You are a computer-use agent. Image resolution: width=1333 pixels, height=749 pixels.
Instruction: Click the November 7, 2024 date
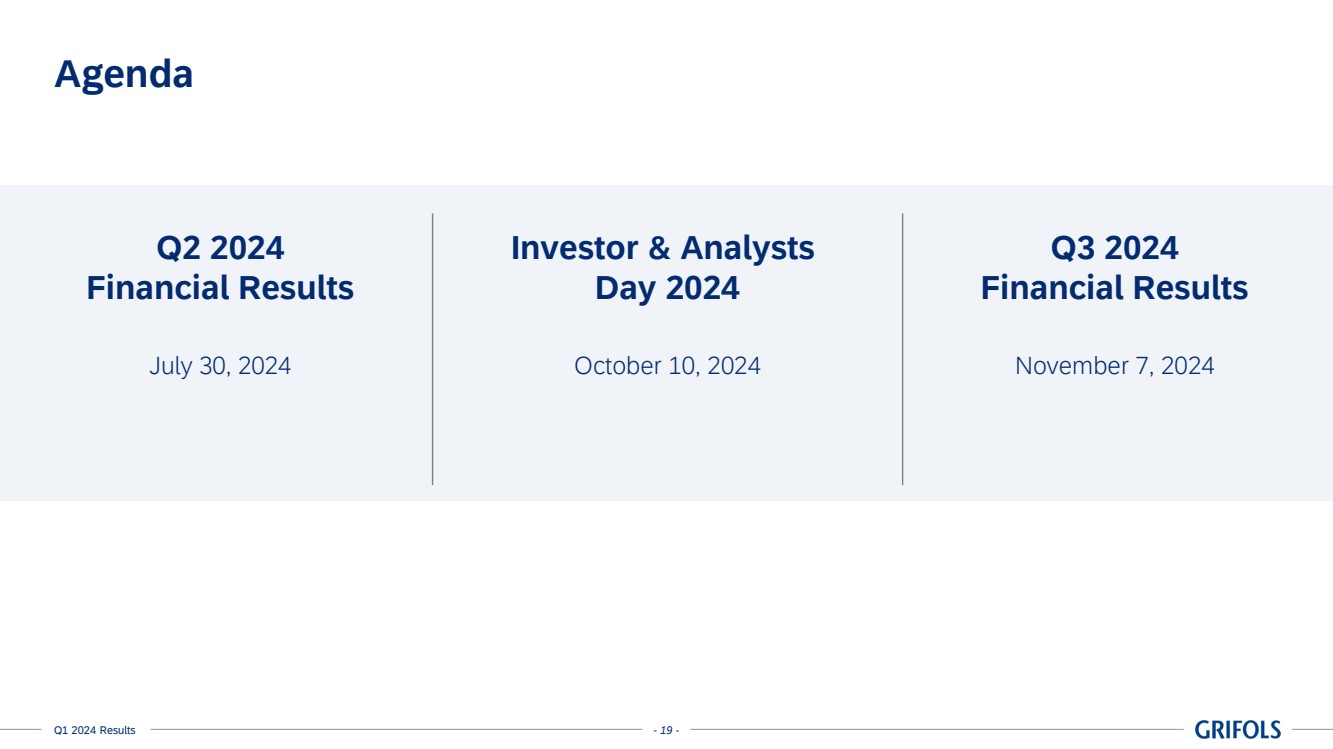click(x=1114, y=366)
